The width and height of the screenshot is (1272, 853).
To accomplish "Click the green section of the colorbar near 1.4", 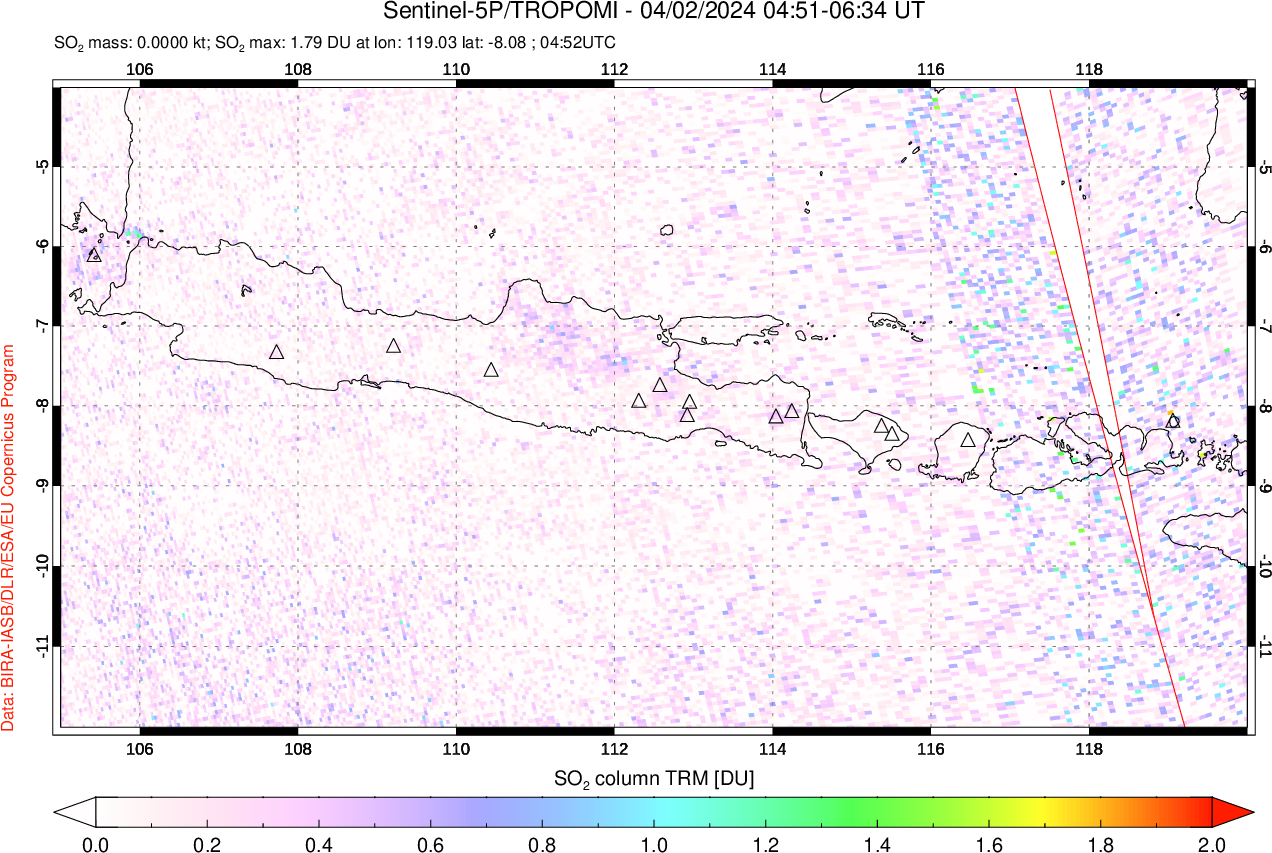I will 877,811.
